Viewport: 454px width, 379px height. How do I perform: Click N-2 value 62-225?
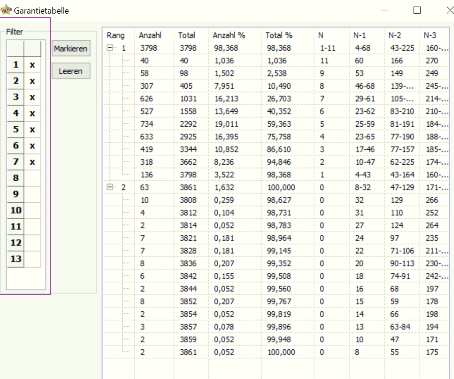click(x=402, y=162)
